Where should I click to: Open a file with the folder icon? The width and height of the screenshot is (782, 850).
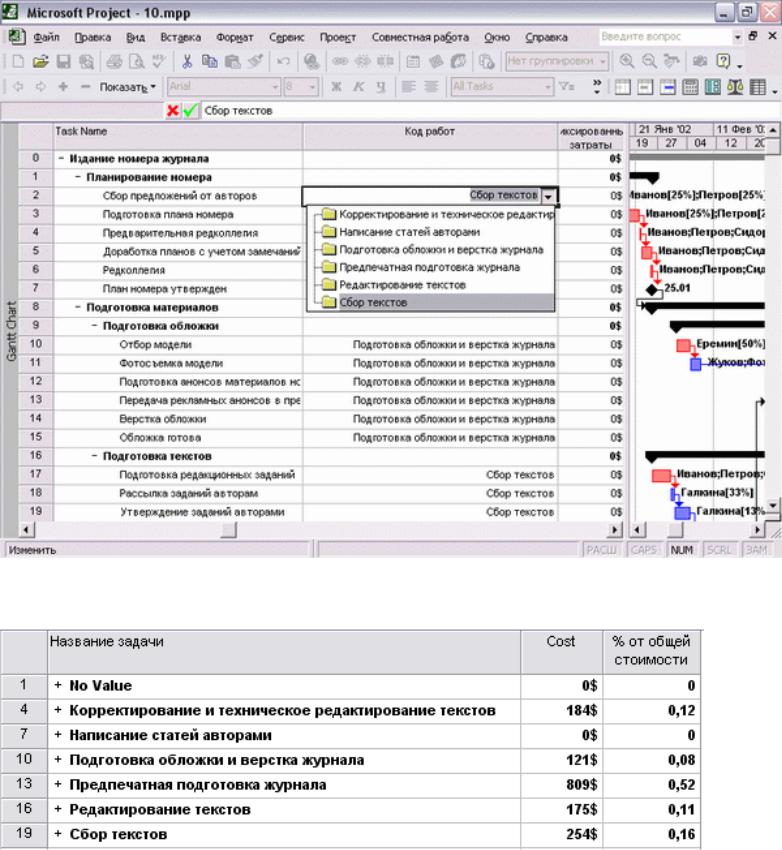[41, 62]
